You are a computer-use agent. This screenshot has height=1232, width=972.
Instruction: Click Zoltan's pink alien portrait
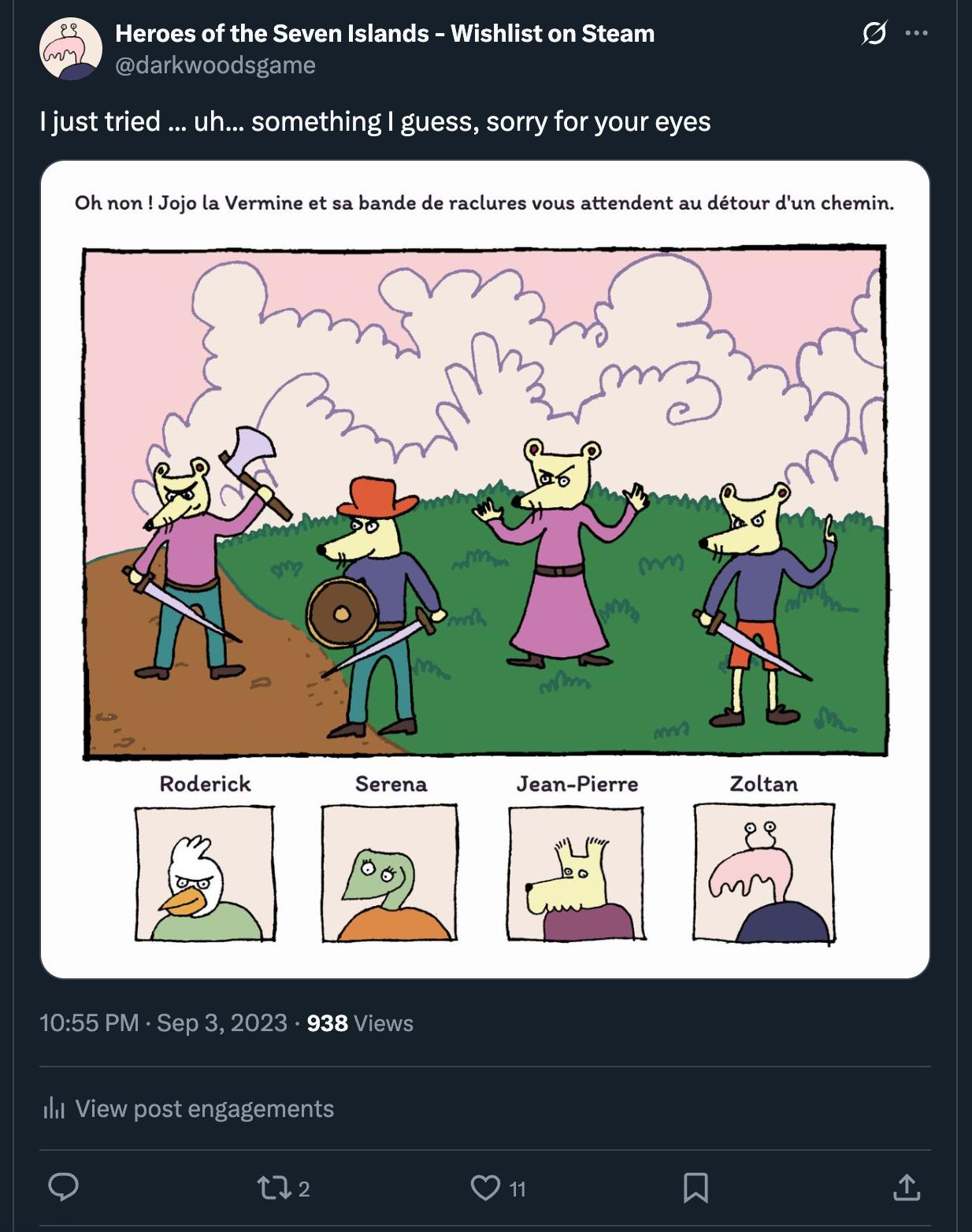click(763, 874)
